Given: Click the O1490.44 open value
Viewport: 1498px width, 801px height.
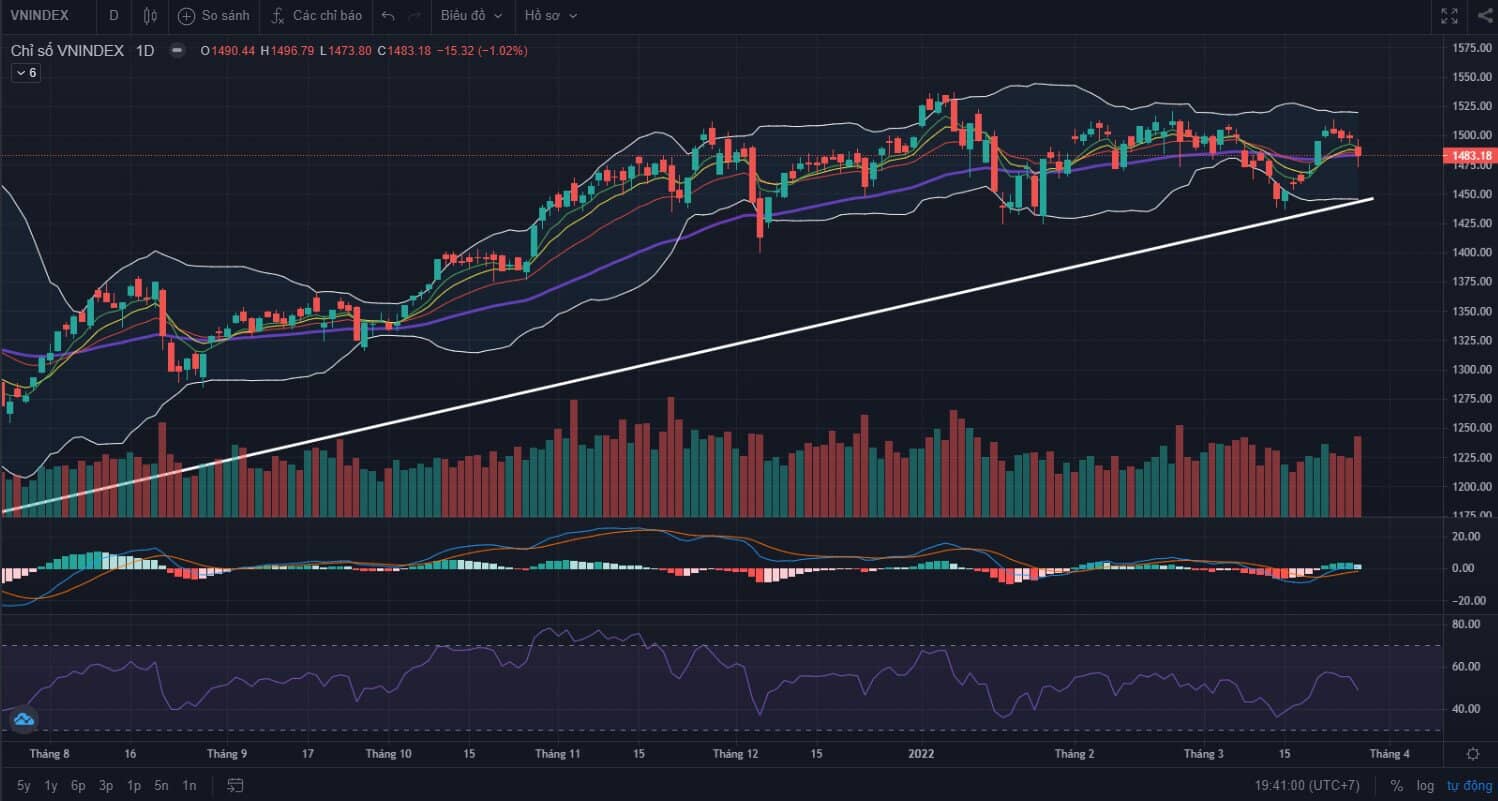Looking at the screenshot, I should pyautogui.click(x=228, y=50).
